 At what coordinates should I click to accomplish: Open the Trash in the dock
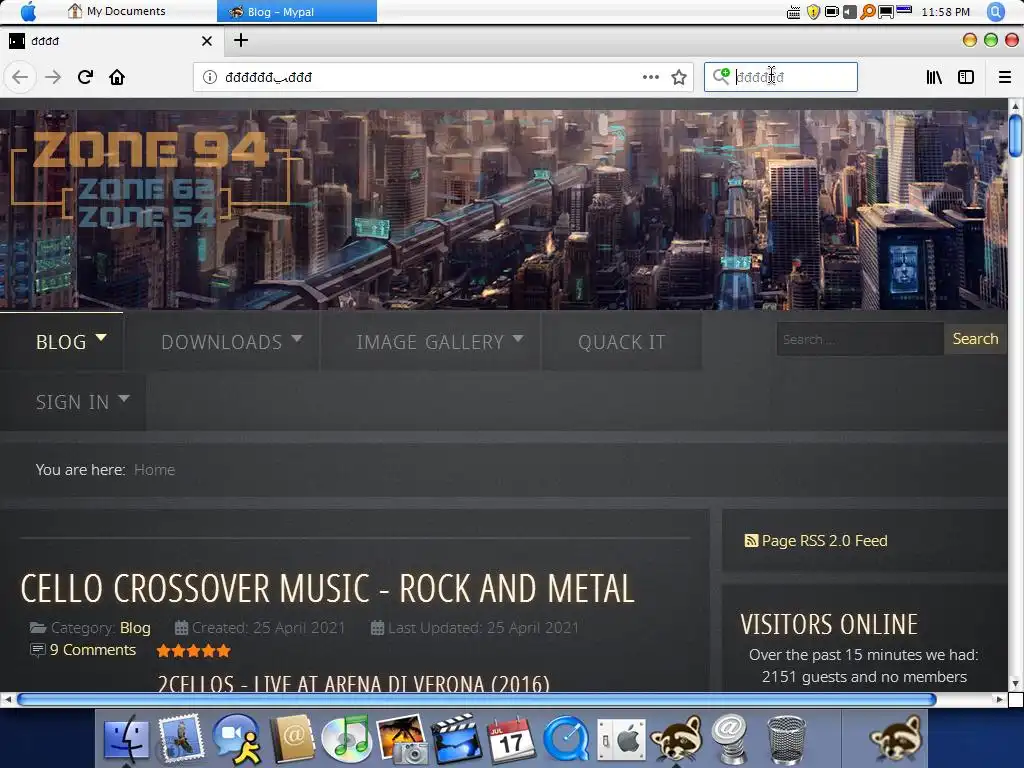[x=786, y=740]
